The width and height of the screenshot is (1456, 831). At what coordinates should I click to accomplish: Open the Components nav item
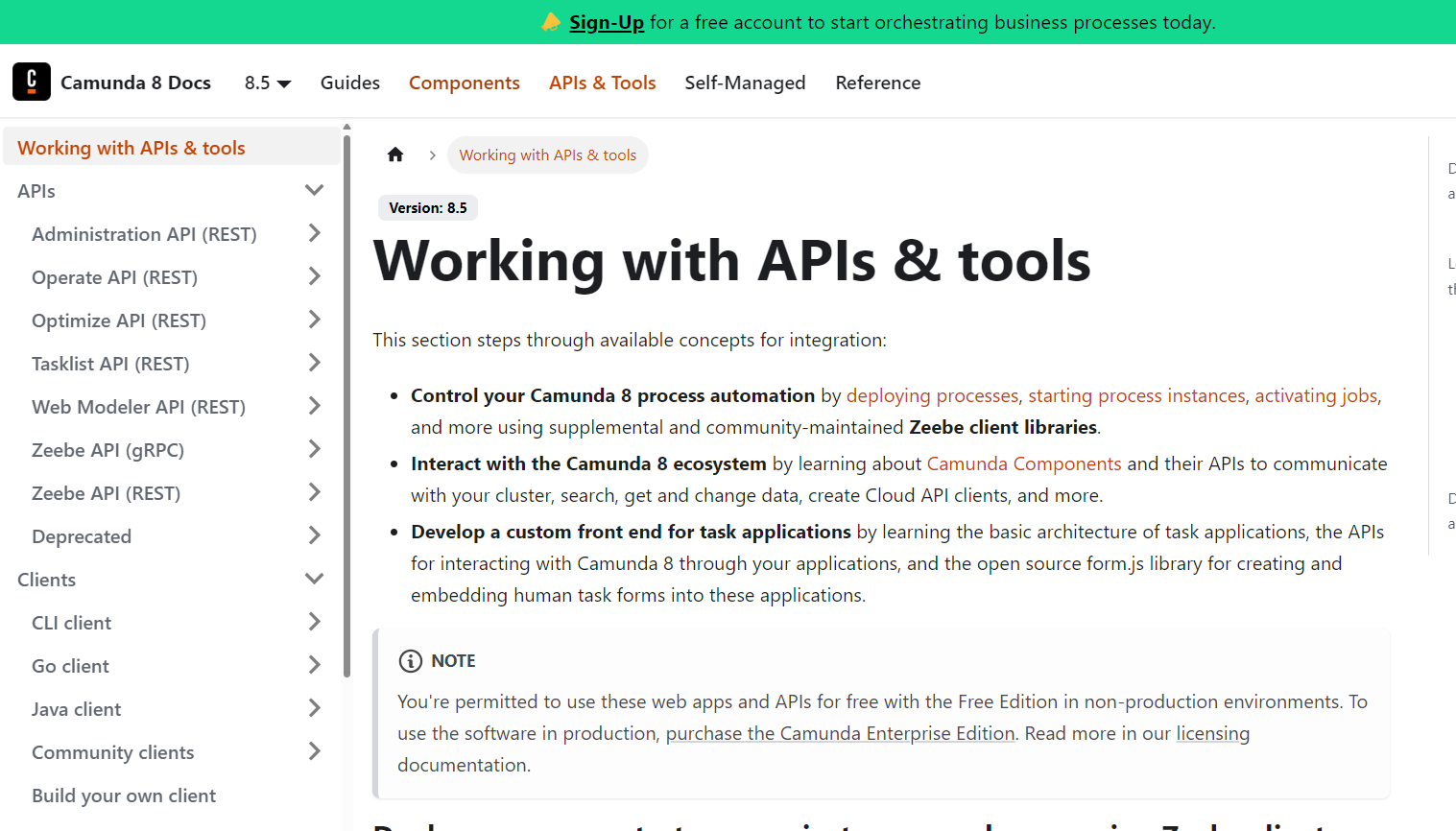(x=465, y=83)
